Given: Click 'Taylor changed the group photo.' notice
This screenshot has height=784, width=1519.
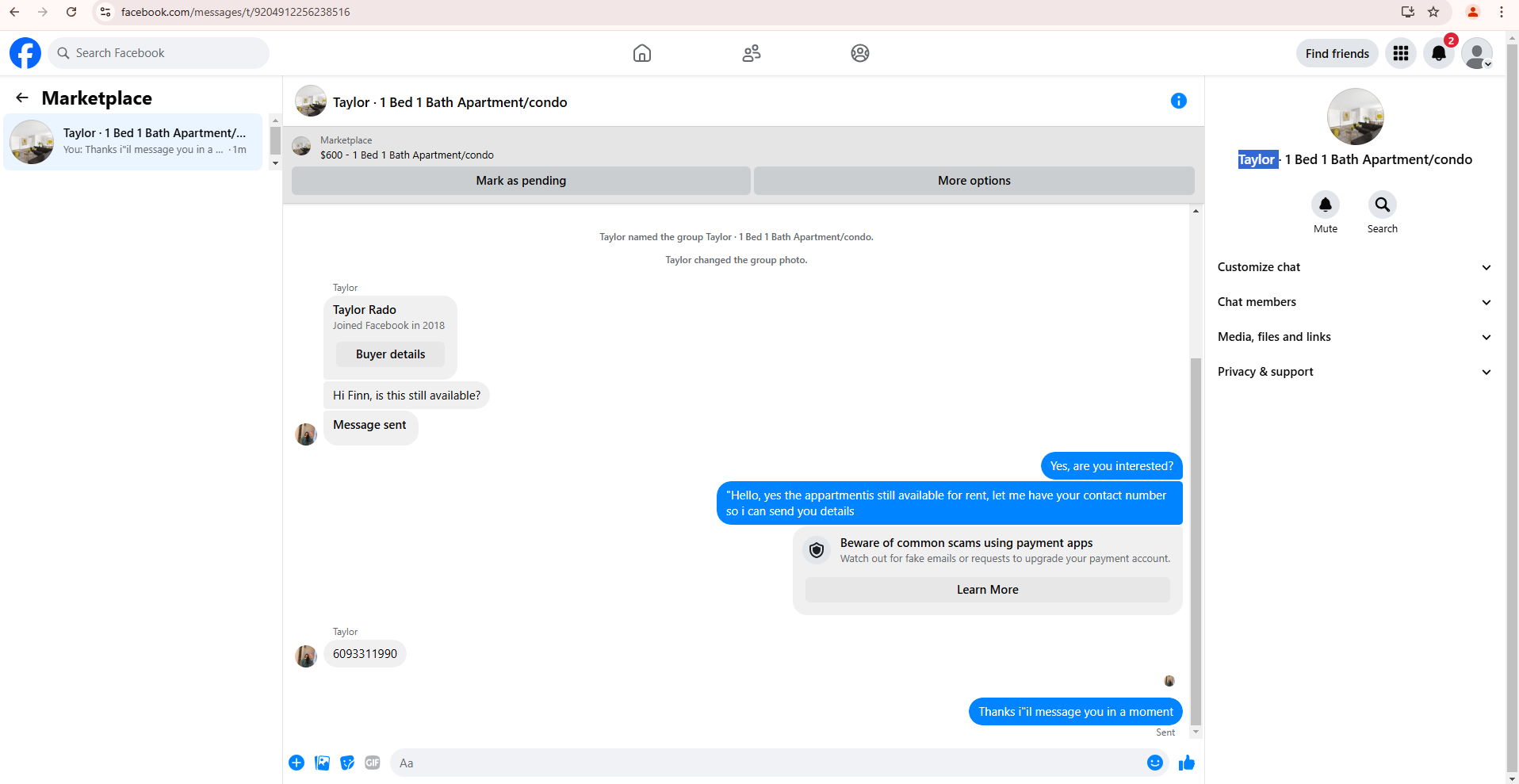Looking at the screenshot, I should pos(737,260).
